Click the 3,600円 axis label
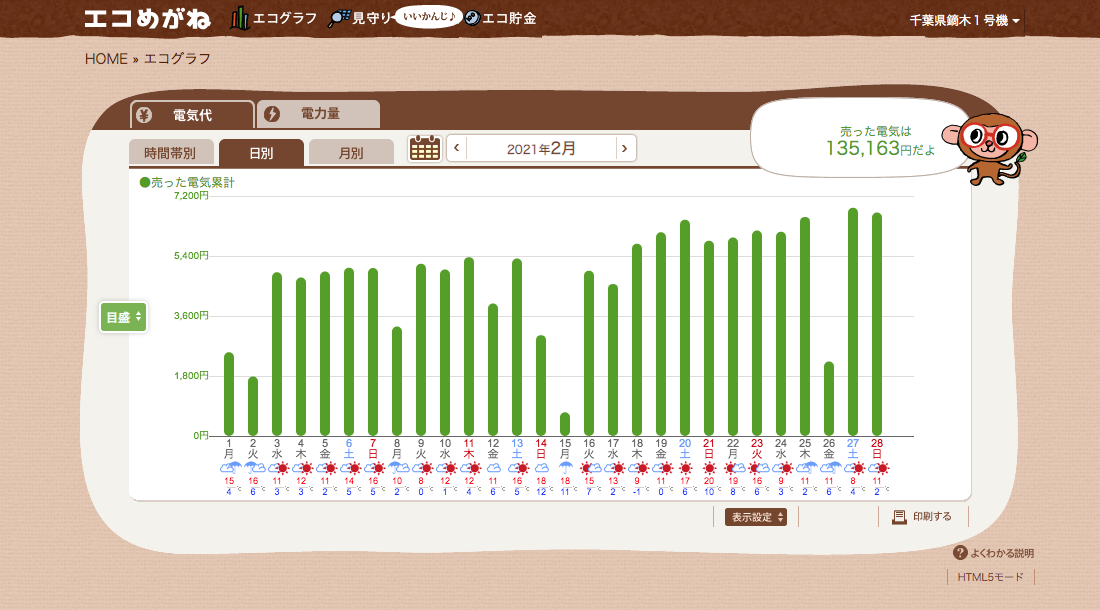Screen dimensions: 1100x610 tap(191, 316)
